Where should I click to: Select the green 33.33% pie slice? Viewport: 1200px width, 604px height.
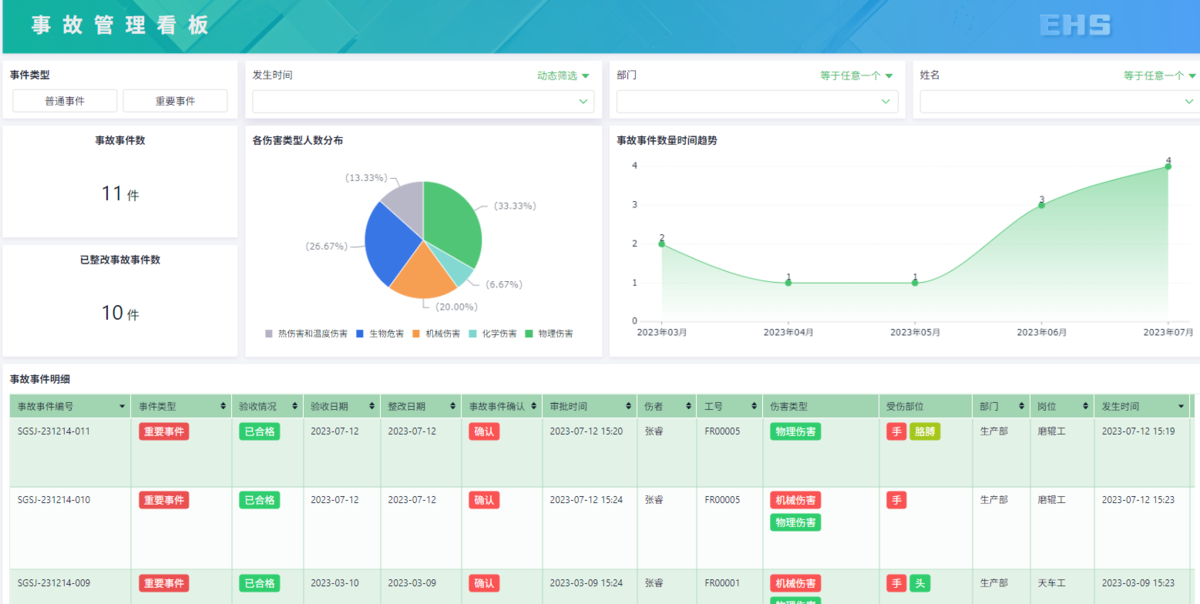pos(453,225)
